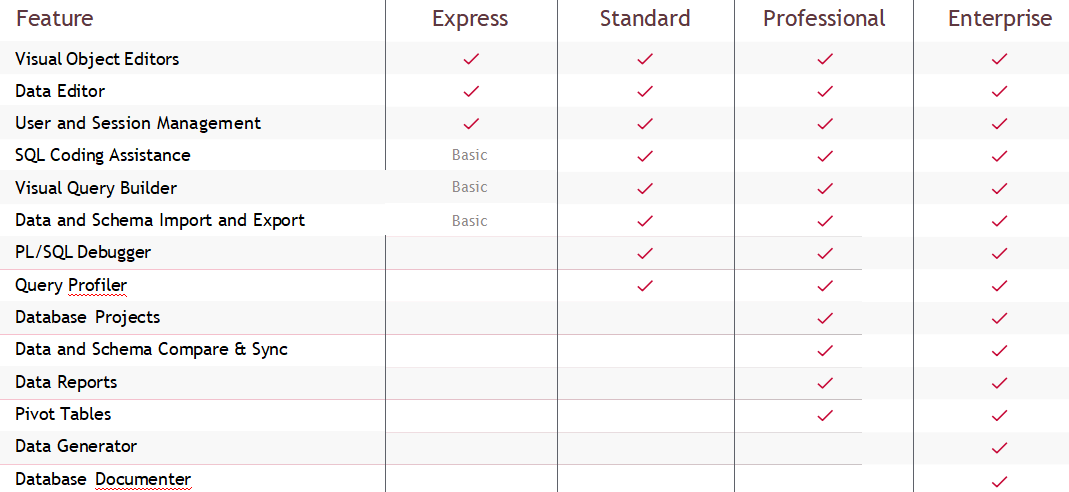Click the Standard checkmark for Data Editor
Viewport: 1069px width, 492px height.
645,91
